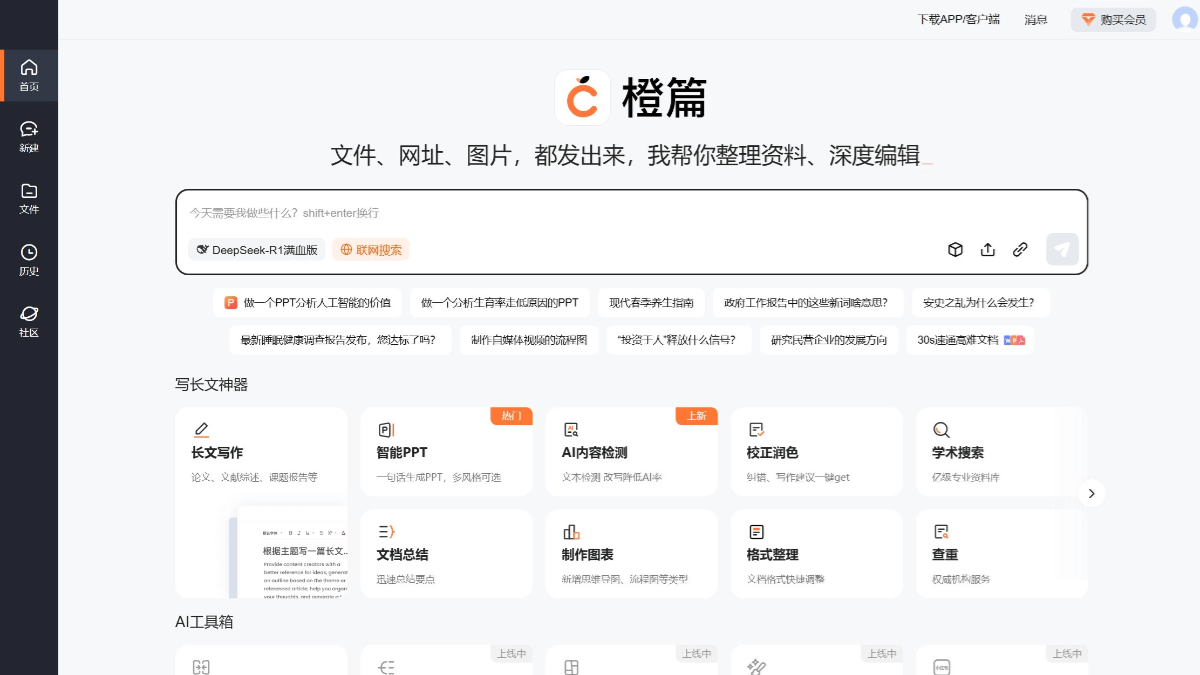Click the 上新 badge on AI内容检测
Screen dimensions: 1200x675
tap(696, 416)
